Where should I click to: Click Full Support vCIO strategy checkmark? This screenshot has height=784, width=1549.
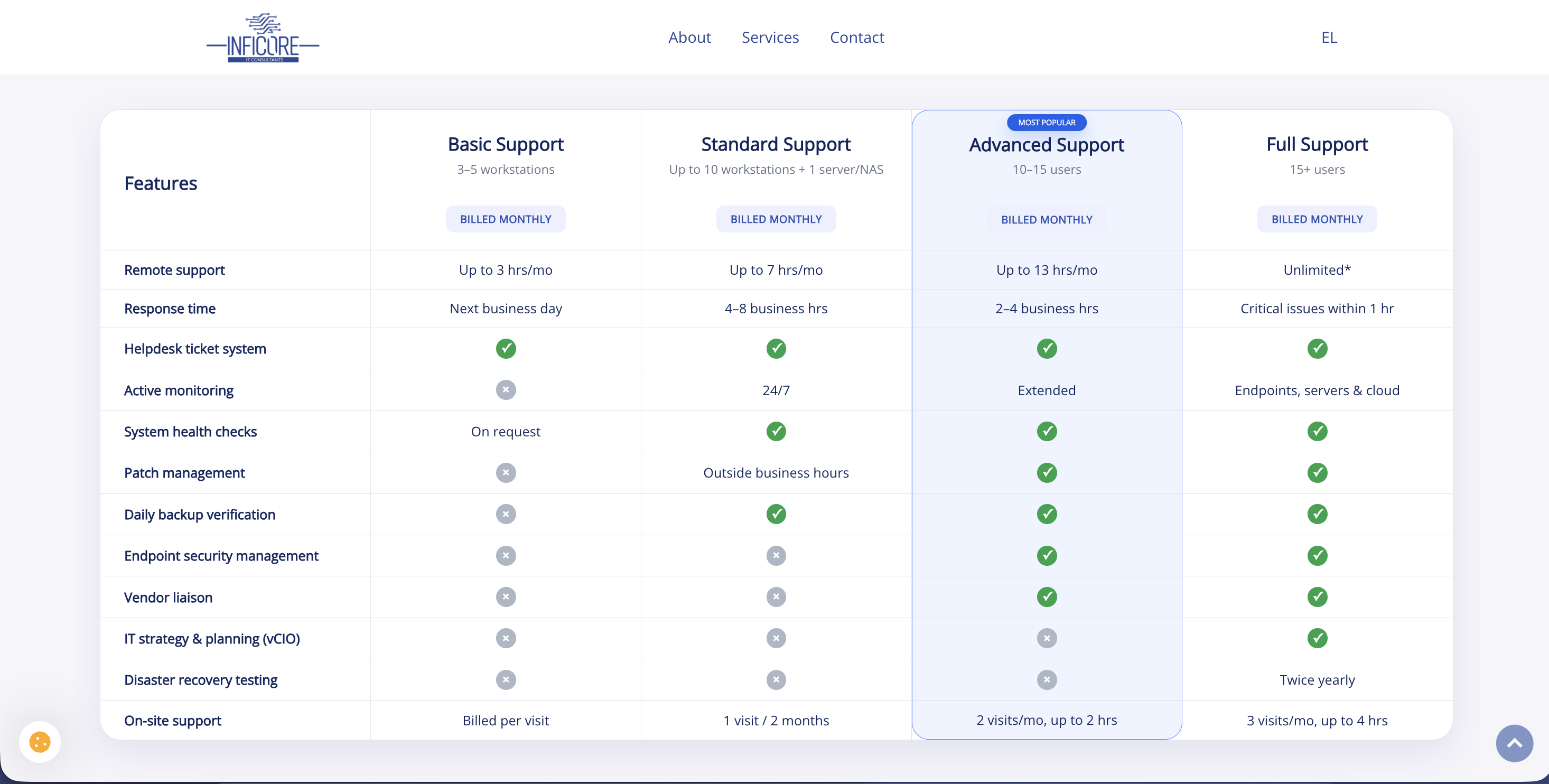[1317, 639]
